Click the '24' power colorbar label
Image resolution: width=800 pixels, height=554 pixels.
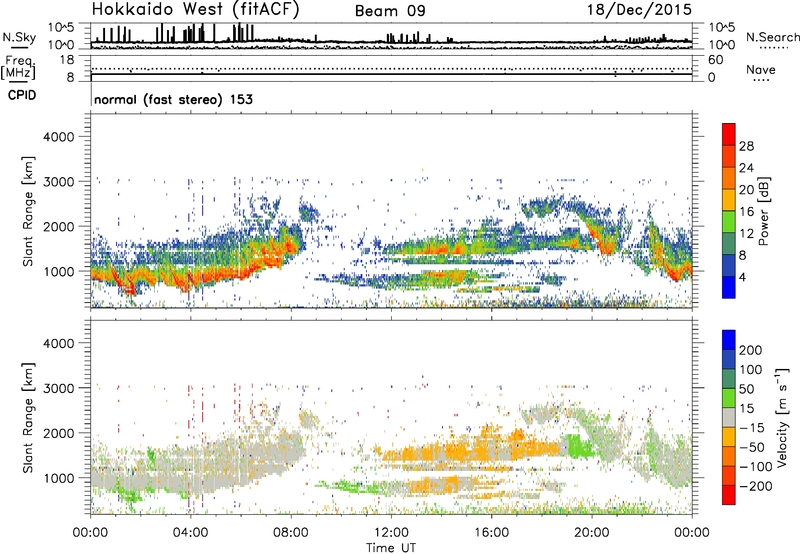pyautogui.click(x=746, y=168)
